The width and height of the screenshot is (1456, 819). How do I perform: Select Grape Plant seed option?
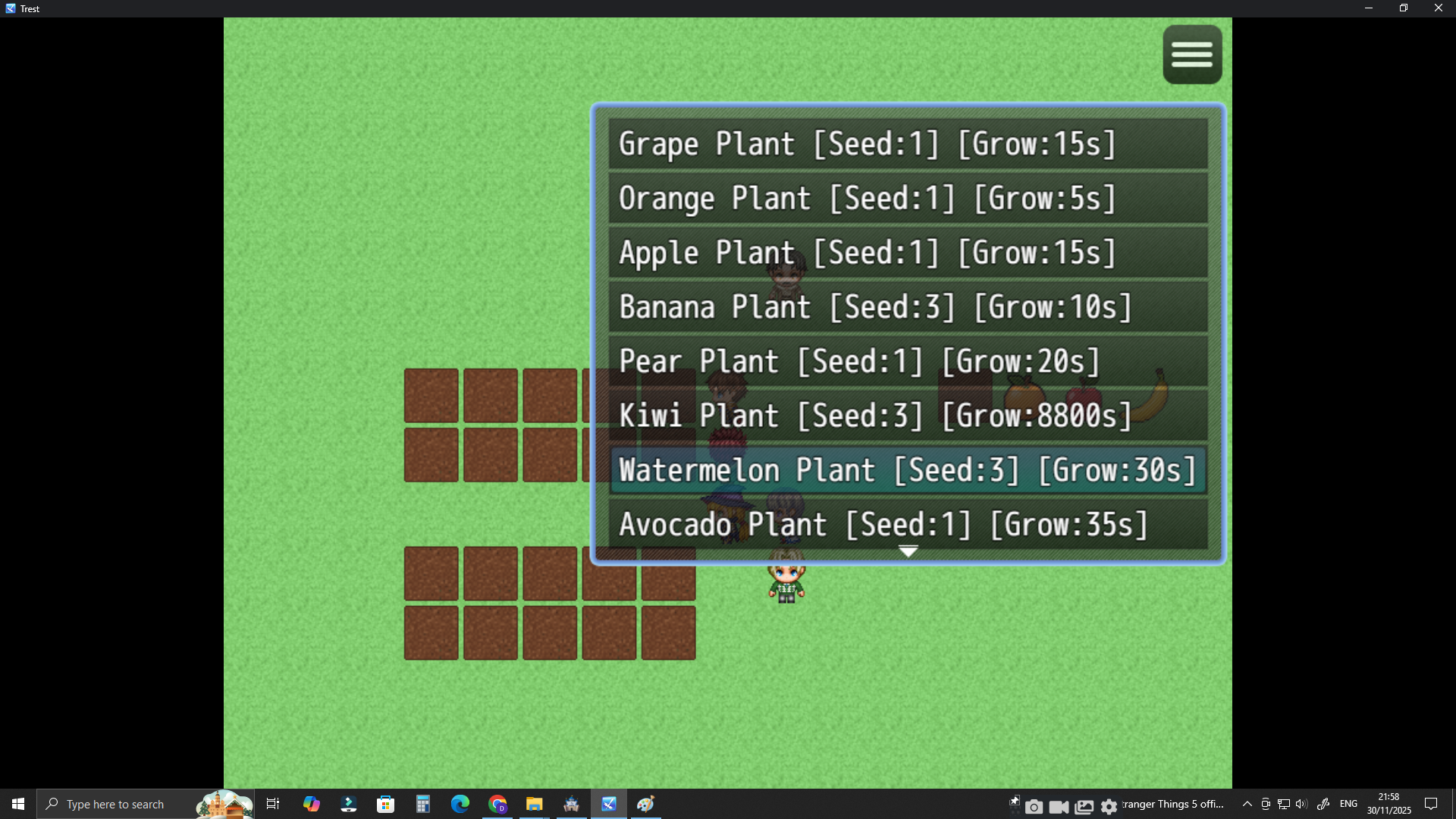click(907, 144)
